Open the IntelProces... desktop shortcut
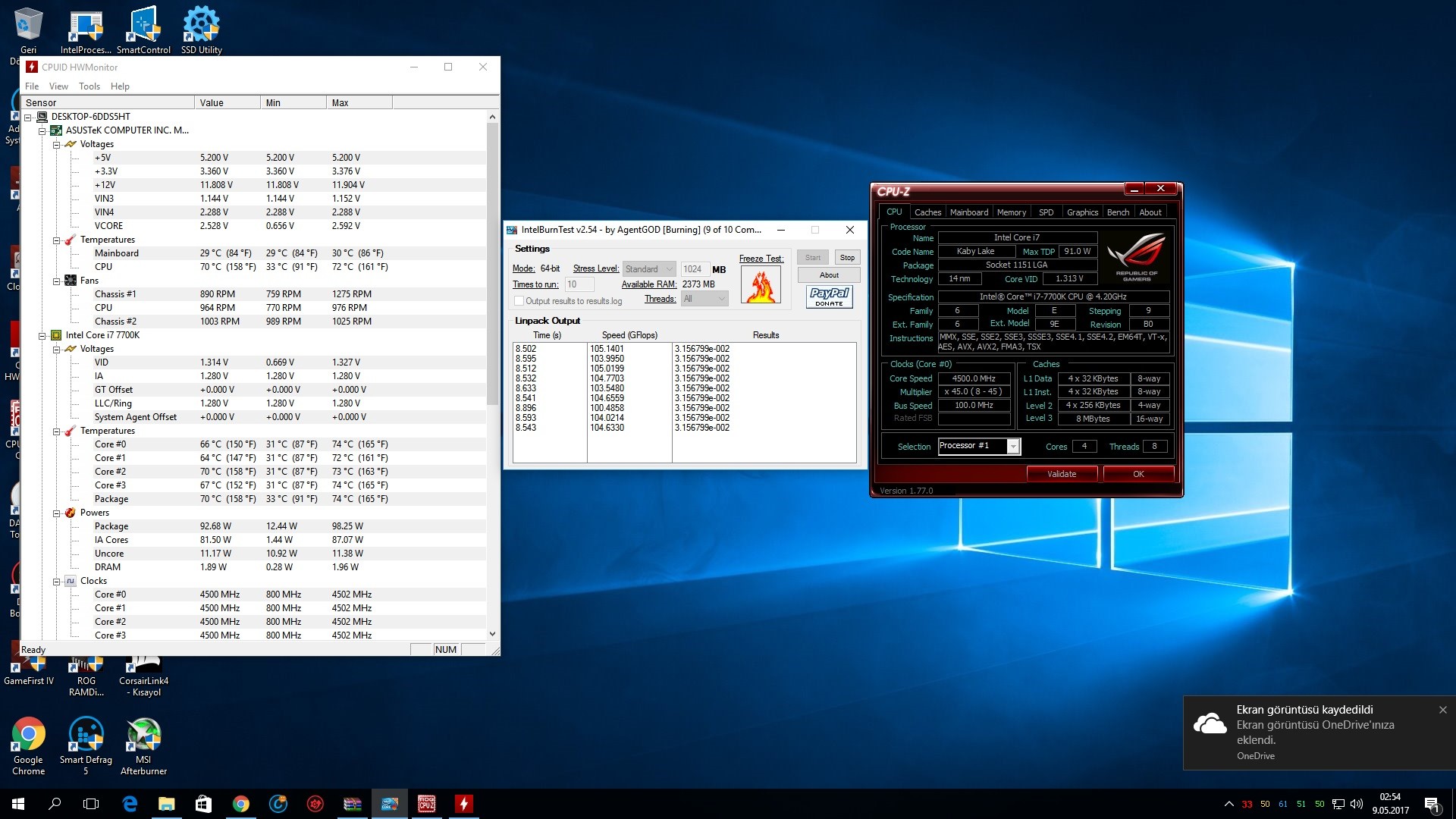This screenshot has height=819, width=1456. (86, 30)
